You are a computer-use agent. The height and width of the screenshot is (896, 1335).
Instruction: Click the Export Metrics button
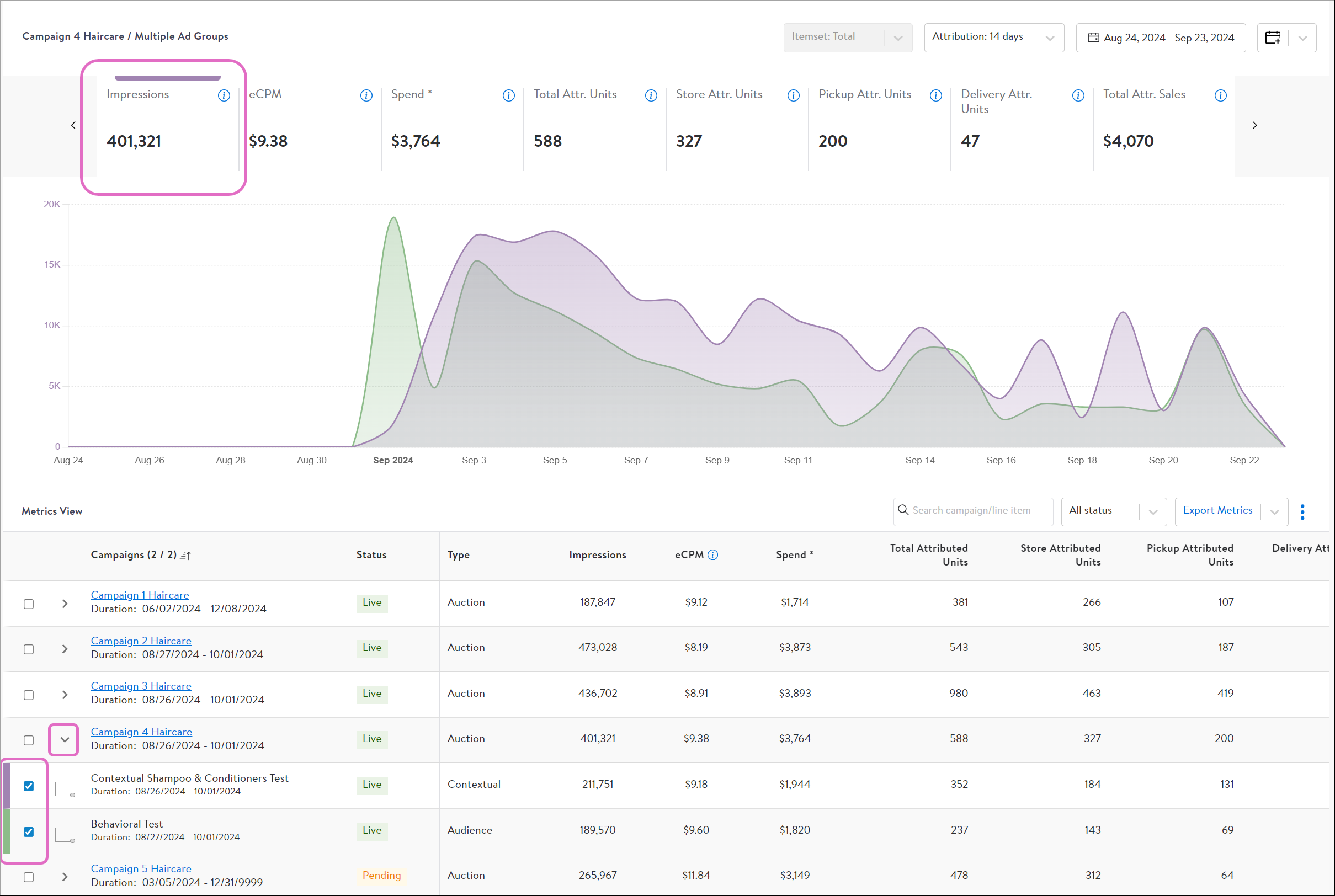pyautogui.click(x=1217, y=511)
